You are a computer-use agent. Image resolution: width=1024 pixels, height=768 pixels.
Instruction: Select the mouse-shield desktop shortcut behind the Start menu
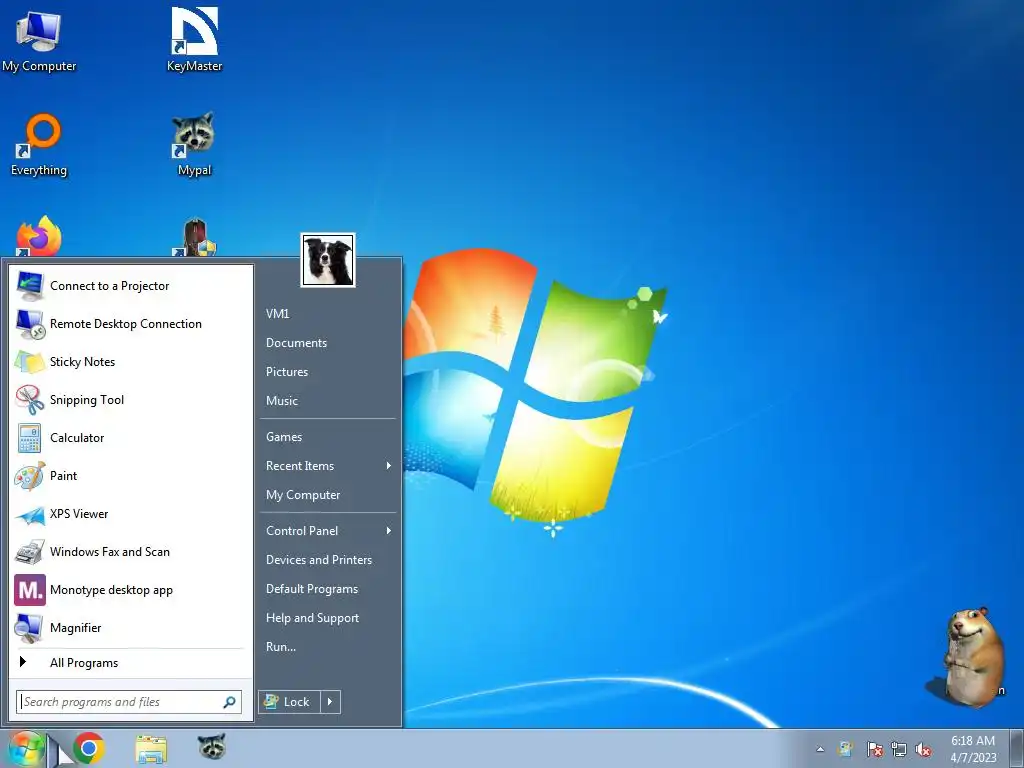pos(195,238)
